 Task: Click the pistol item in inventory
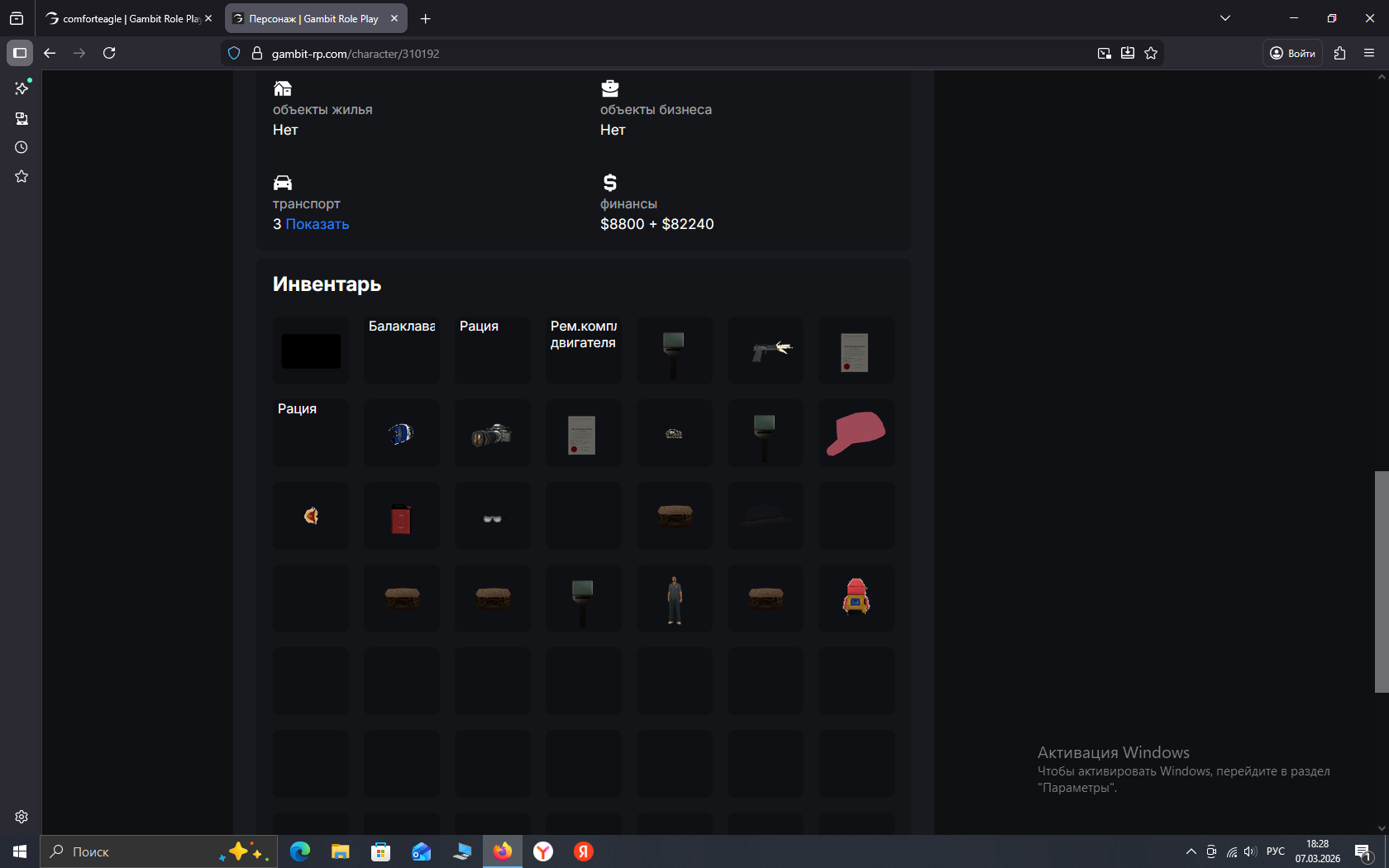[x=766, y=351]
